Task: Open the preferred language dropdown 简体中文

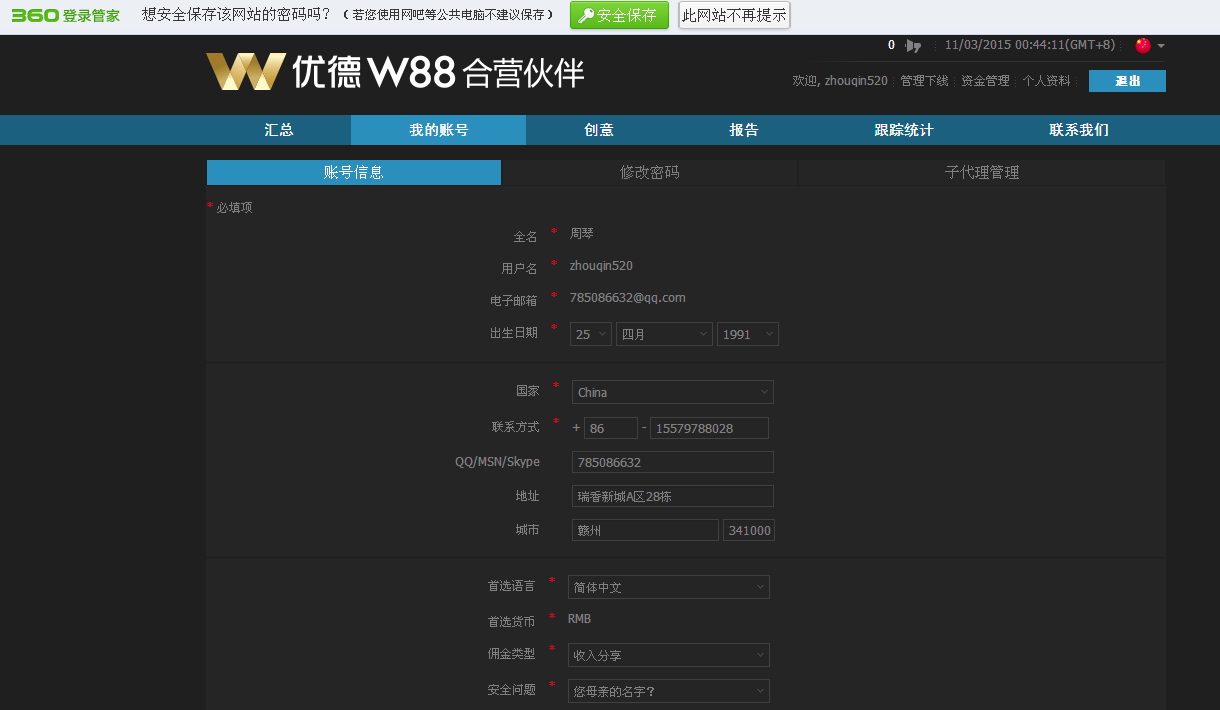Action: click(x=668, y=587)
